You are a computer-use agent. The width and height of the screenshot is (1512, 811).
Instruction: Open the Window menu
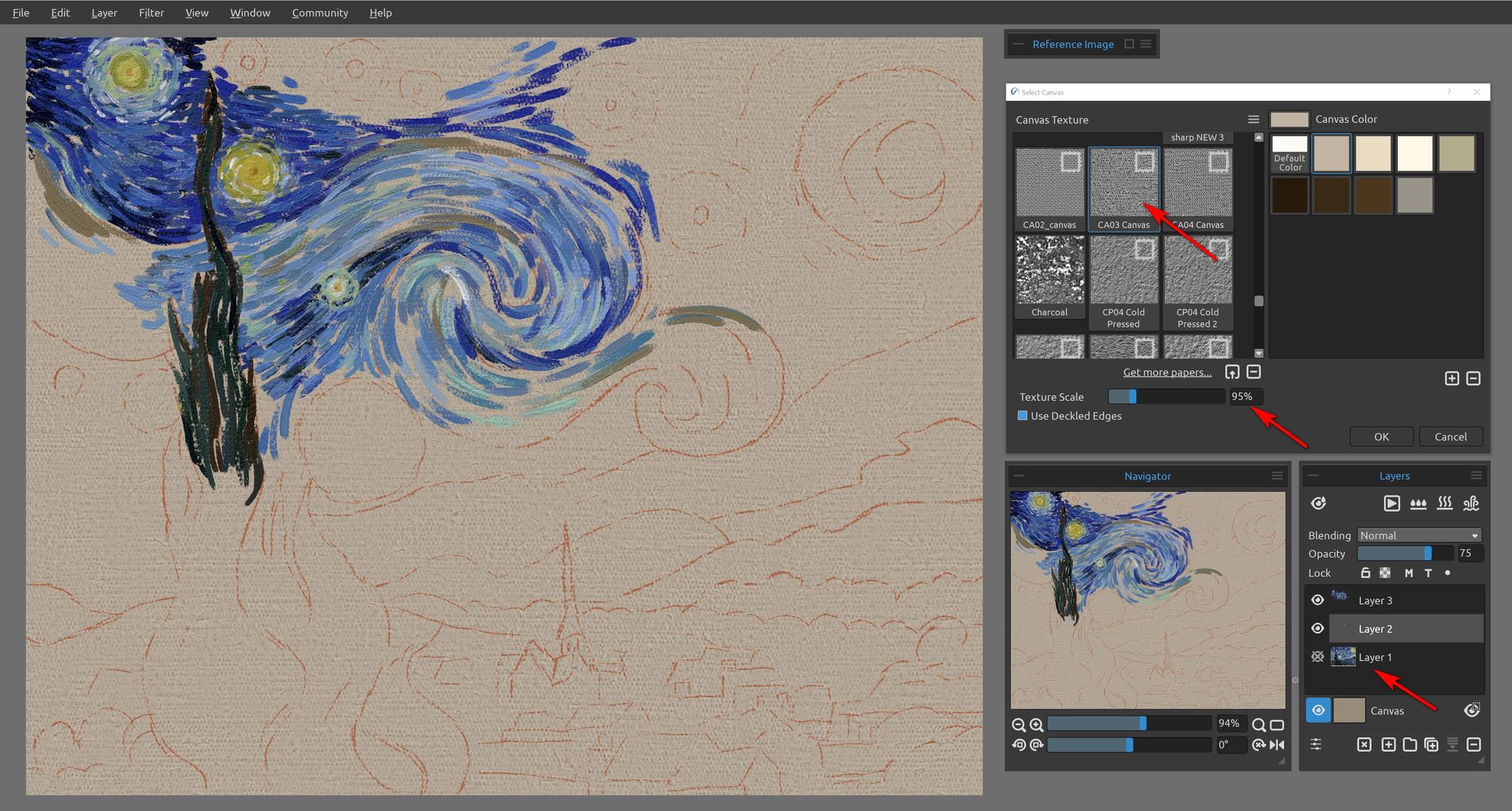click(250, 13)
